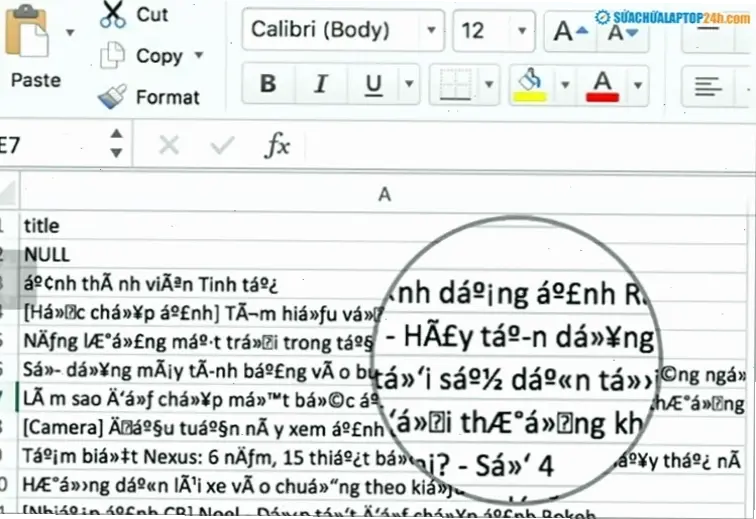Image resolution: width=756 pixels, height=519 pixels.
Task: Open the Copy dropdown arrow
Action: (199, 55)
